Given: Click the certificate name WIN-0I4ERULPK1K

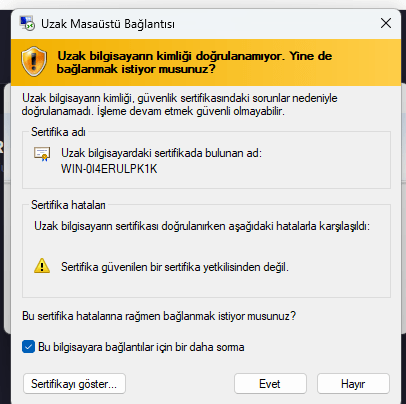Looking at the screenshot, I should [x=109, y=169].
